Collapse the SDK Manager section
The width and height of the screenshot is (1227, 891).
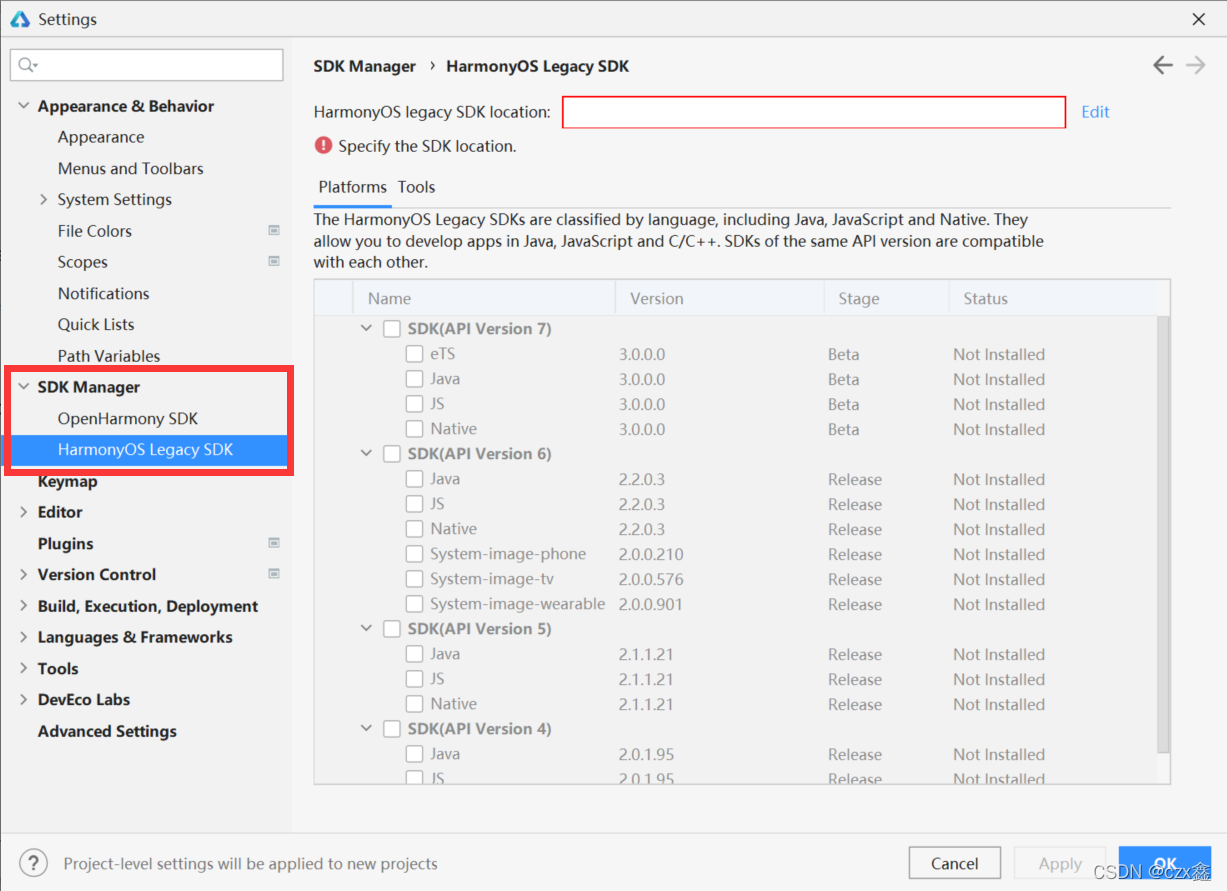click(x=24, y=387)
